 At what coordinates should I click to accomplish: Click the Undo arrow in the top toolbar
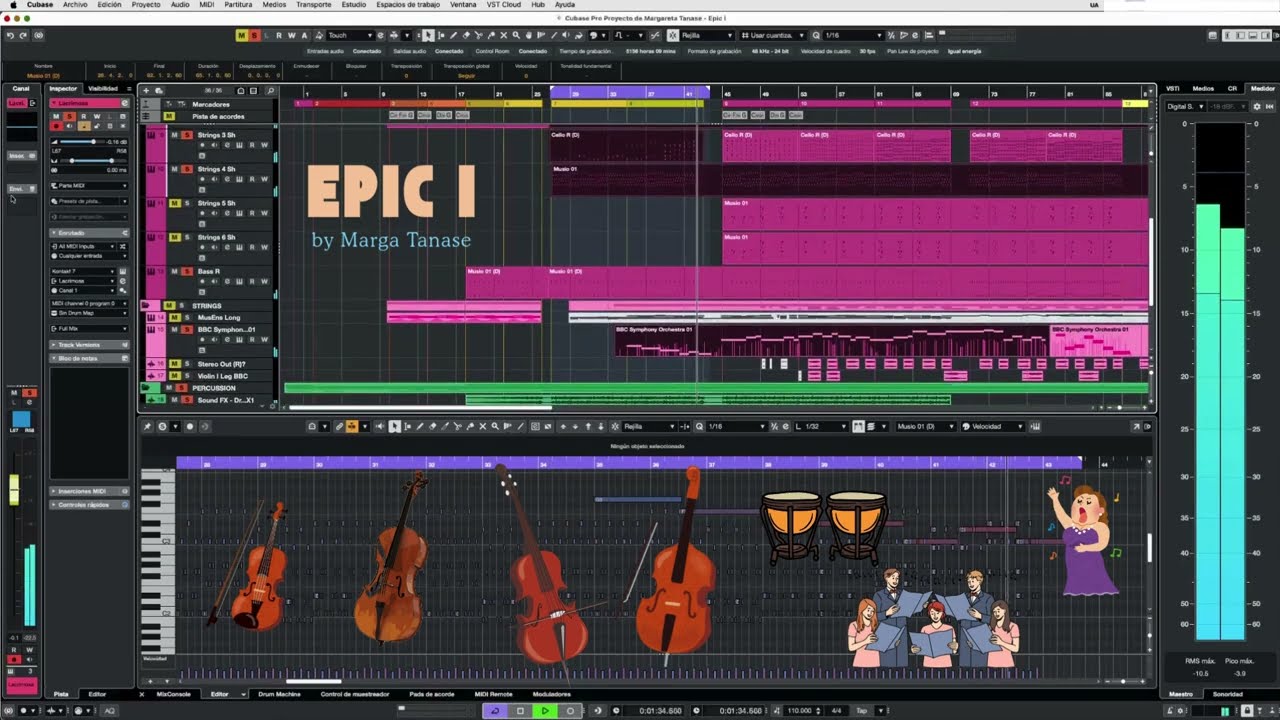click(x=10, y=35)
